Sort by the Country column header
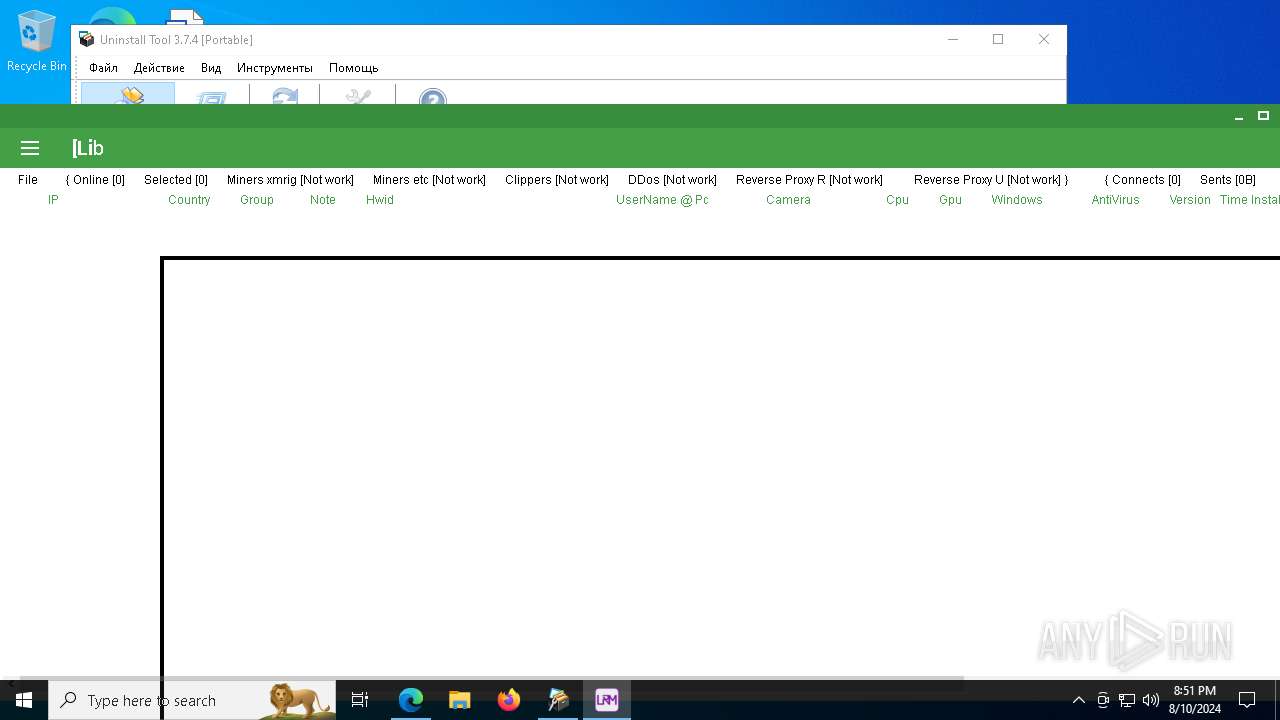The width and height of the screenshot is (1280, 720). 189,200
